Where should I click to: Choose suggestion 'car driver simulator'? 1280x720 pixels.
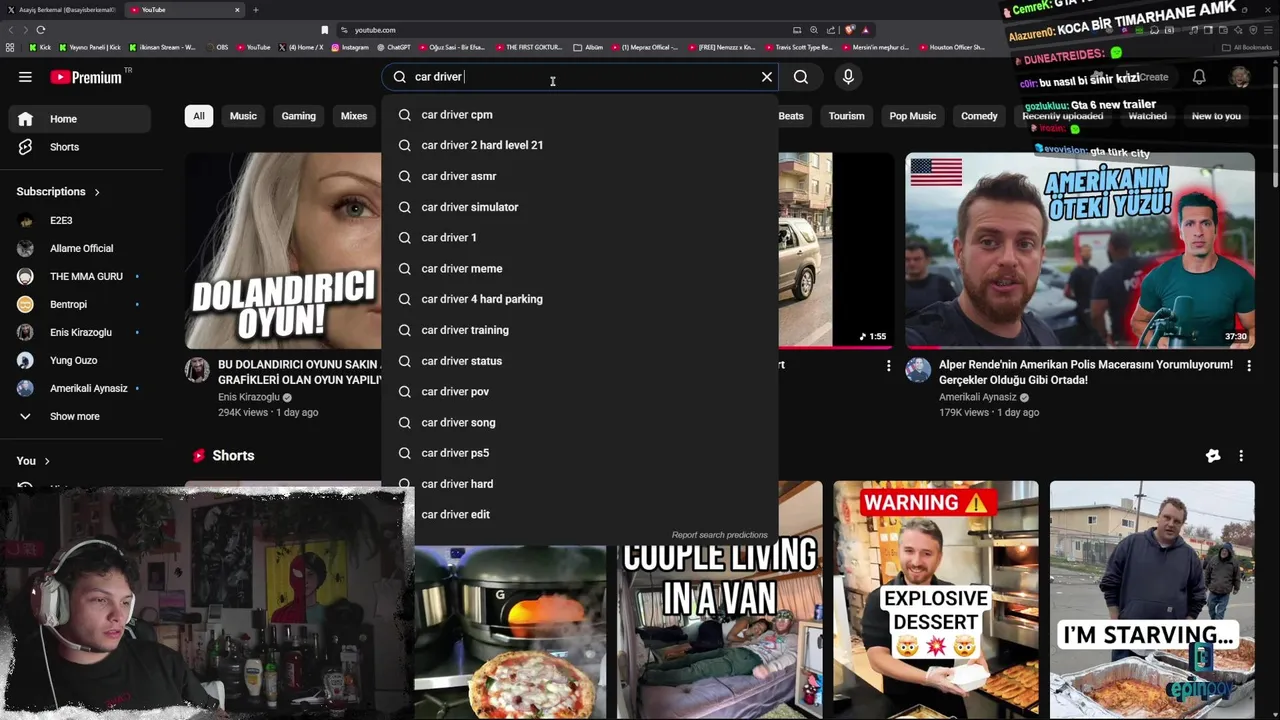click(580, 207)
